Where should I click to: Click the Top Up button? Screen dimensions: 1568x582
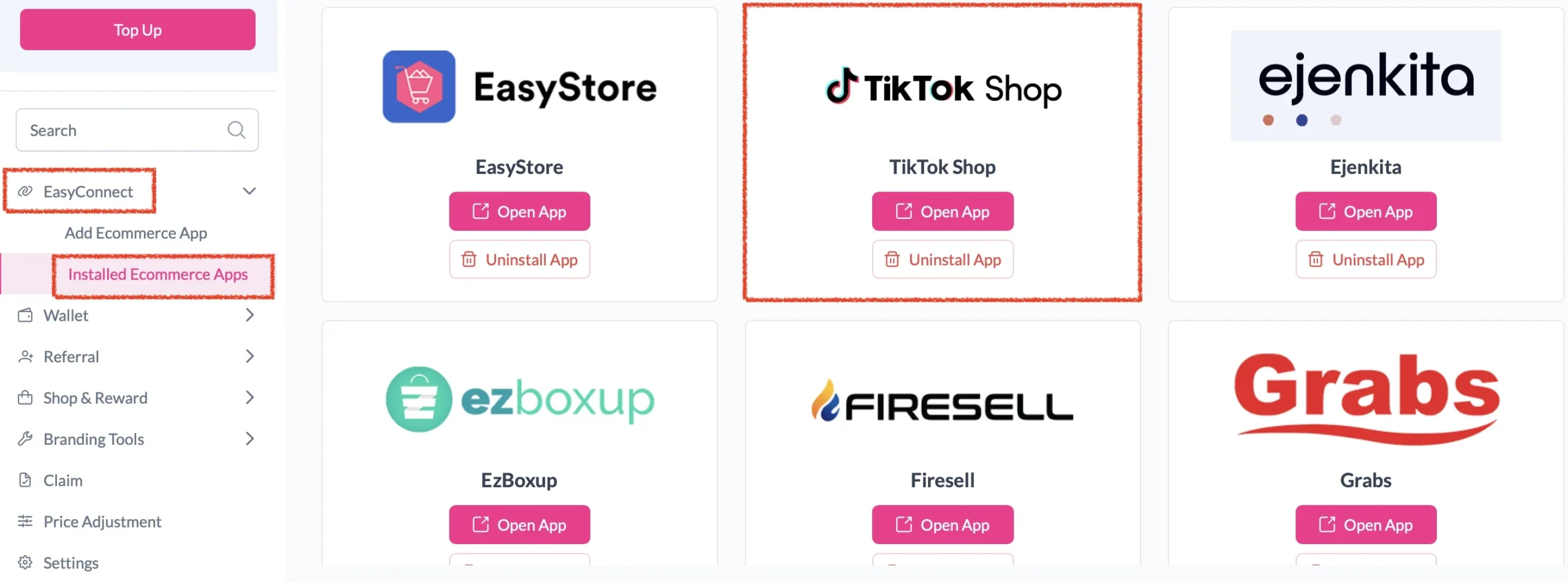[x=138, y=29]
